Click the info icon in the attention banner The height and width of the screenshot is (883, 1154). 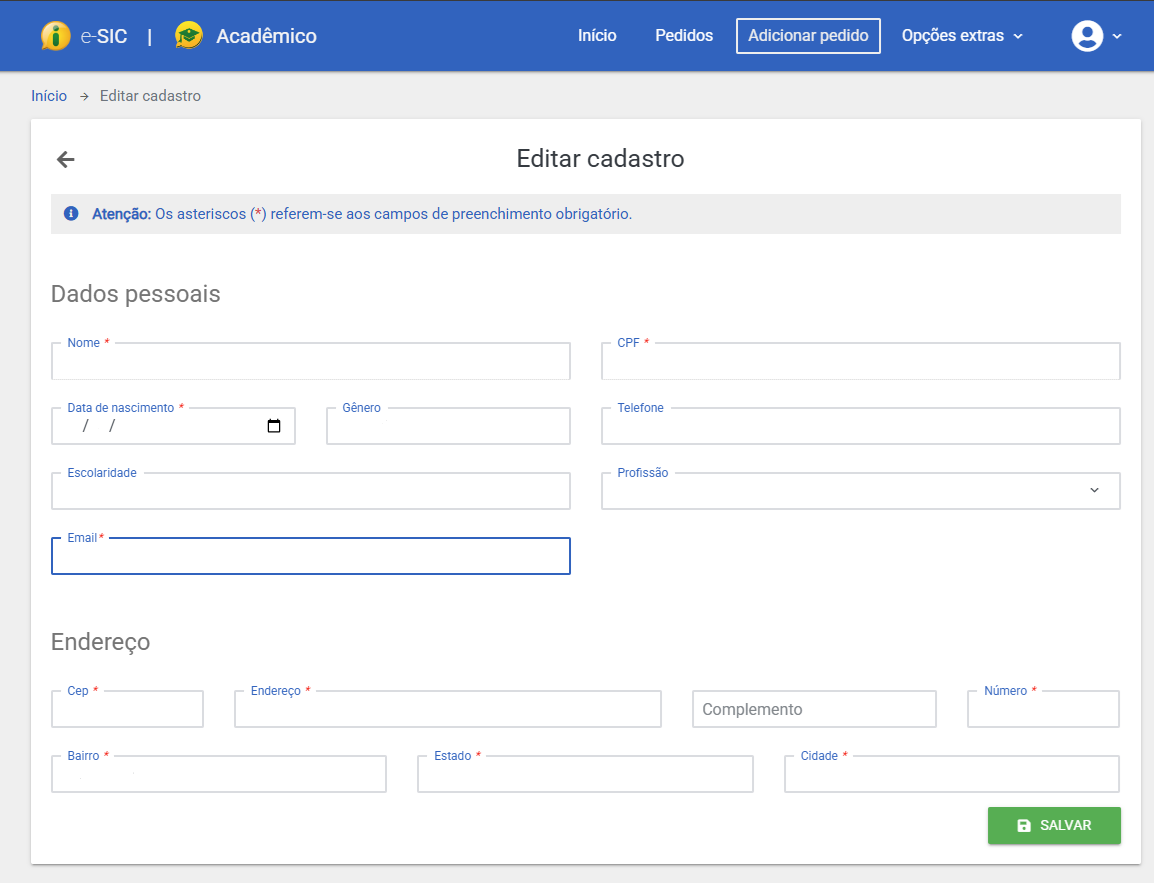[x=69, y=213]
